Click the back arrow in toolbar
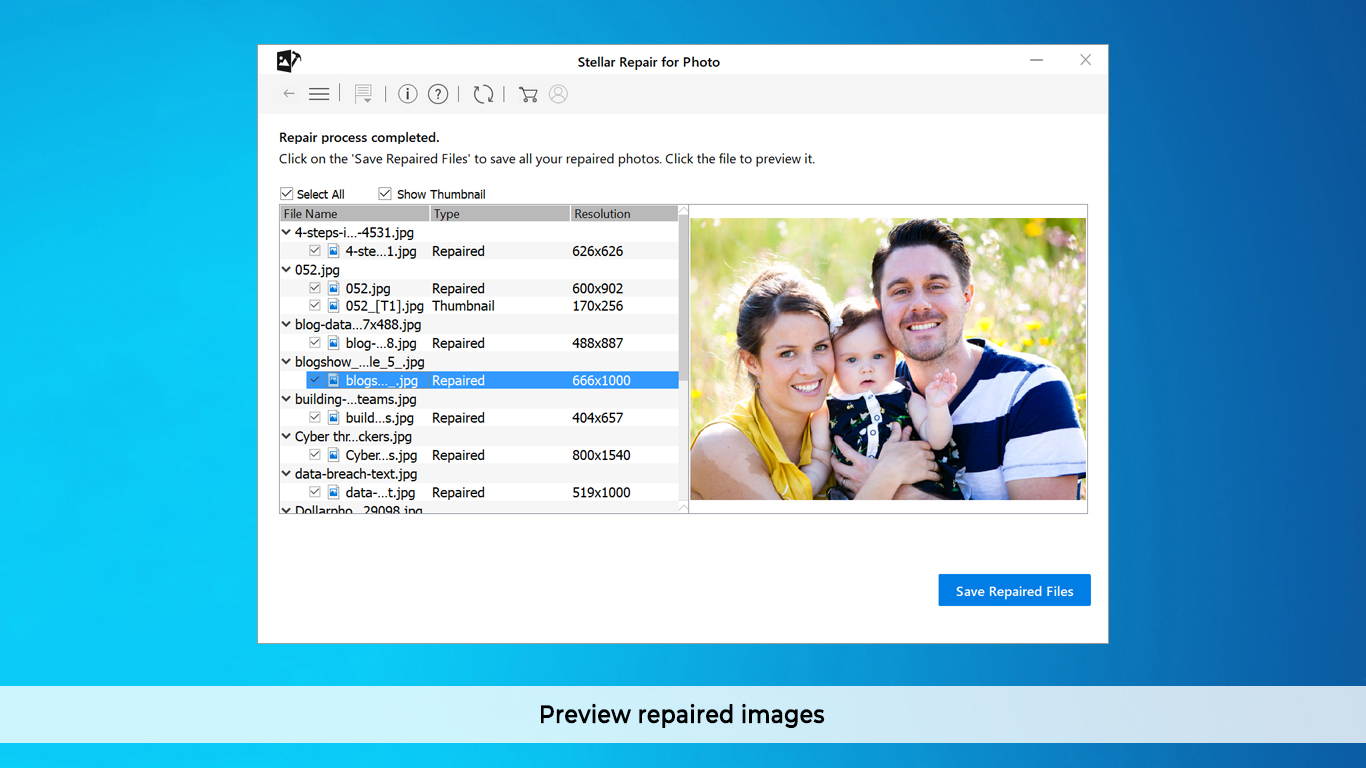 coord(289,94)
